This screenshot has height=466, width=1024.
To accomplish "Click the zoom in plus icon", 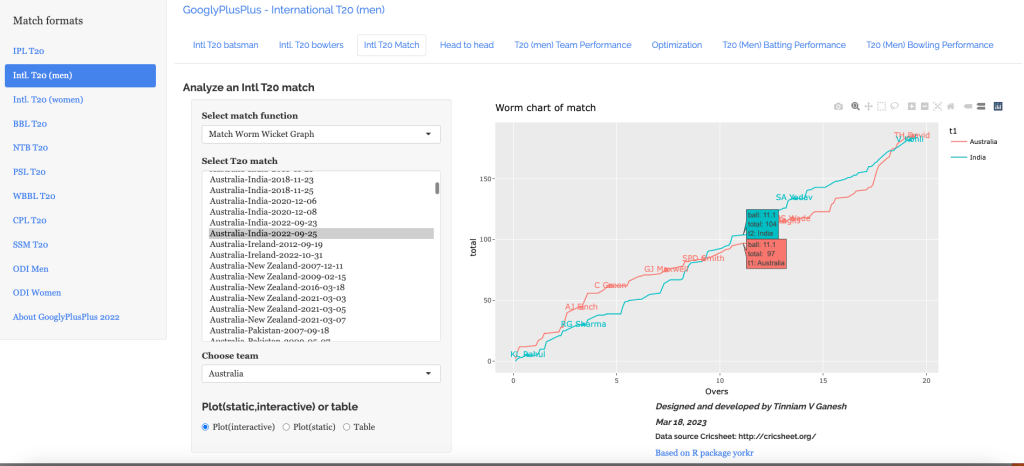I will (911, 106).
